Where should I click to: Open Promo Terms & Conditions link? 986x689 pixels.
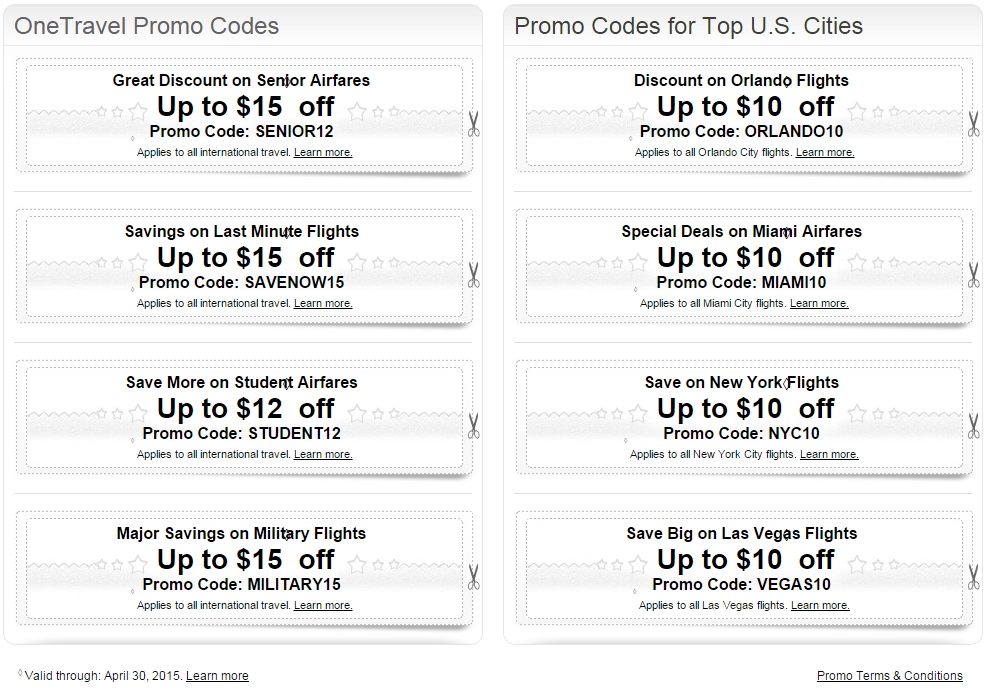click(890, 676)
